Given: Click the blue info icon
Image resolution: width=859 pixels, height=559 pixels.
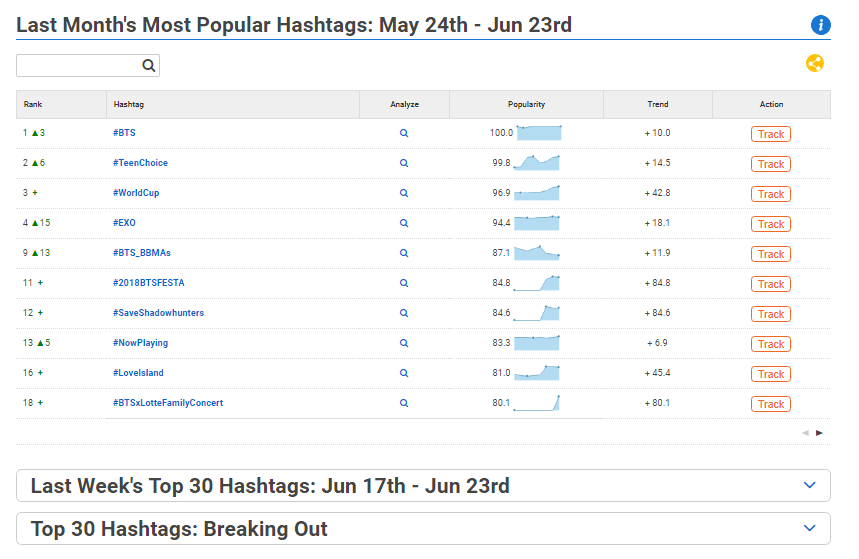Looking at the screenshot, I should (x=820, y=25).
